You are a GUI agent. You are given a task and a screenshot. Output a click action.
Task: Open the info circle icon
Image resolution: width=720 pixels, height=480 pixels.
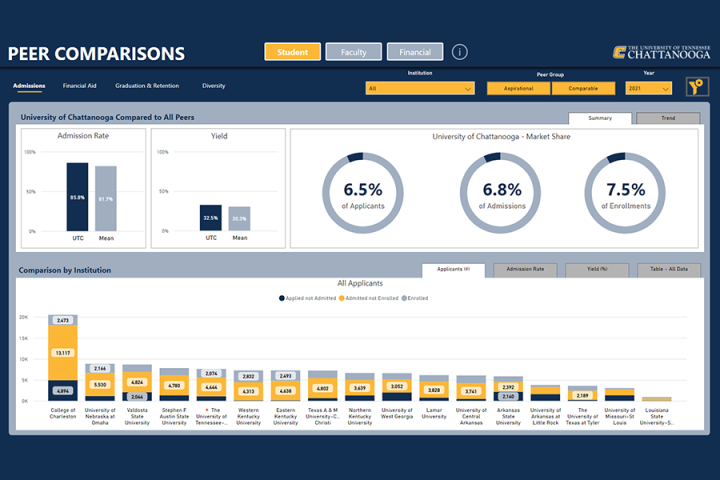tap(460, 52)
